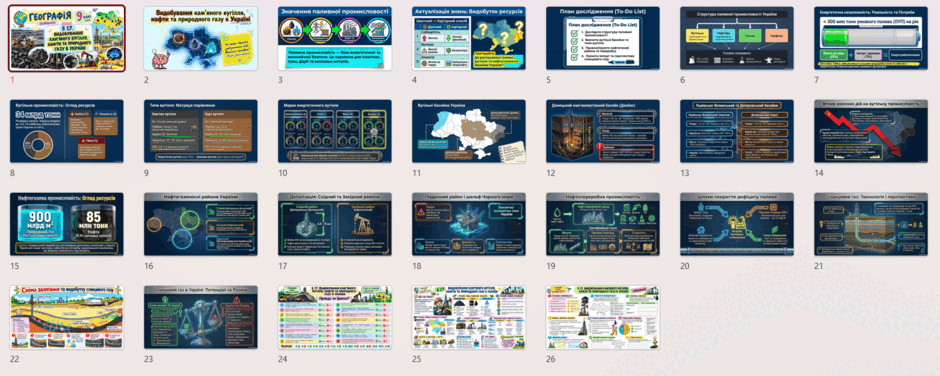The width and height of the screenshot is (940, 376).
Task: Open slide 26, the final worksheet infographic
Action: (603, 317)
